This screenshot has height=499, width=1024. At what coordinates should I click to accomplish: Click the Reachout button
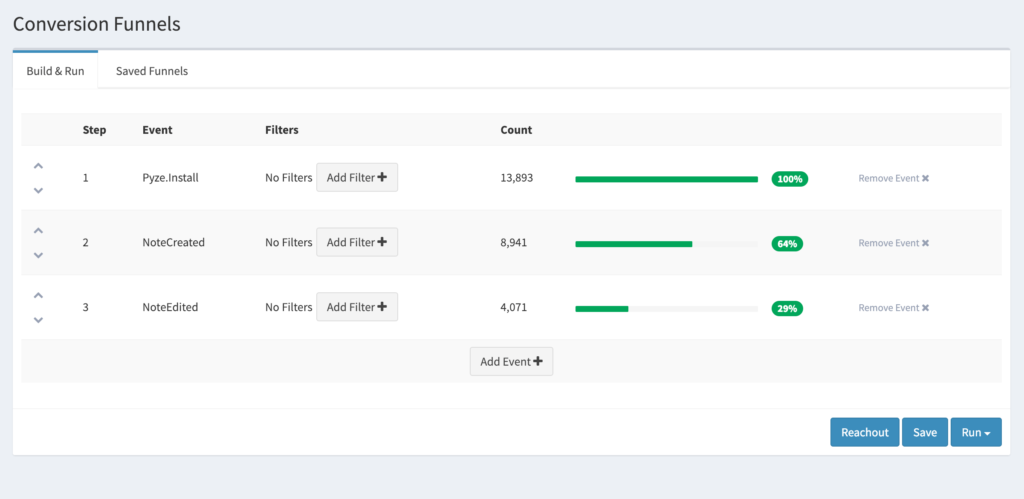(865, 432)
